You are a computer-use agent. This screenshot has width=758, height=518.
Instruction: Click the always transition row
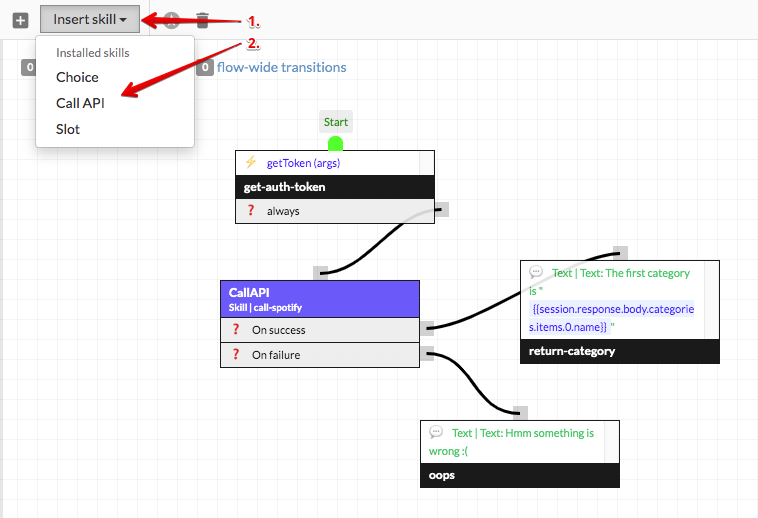click(335, 211)
